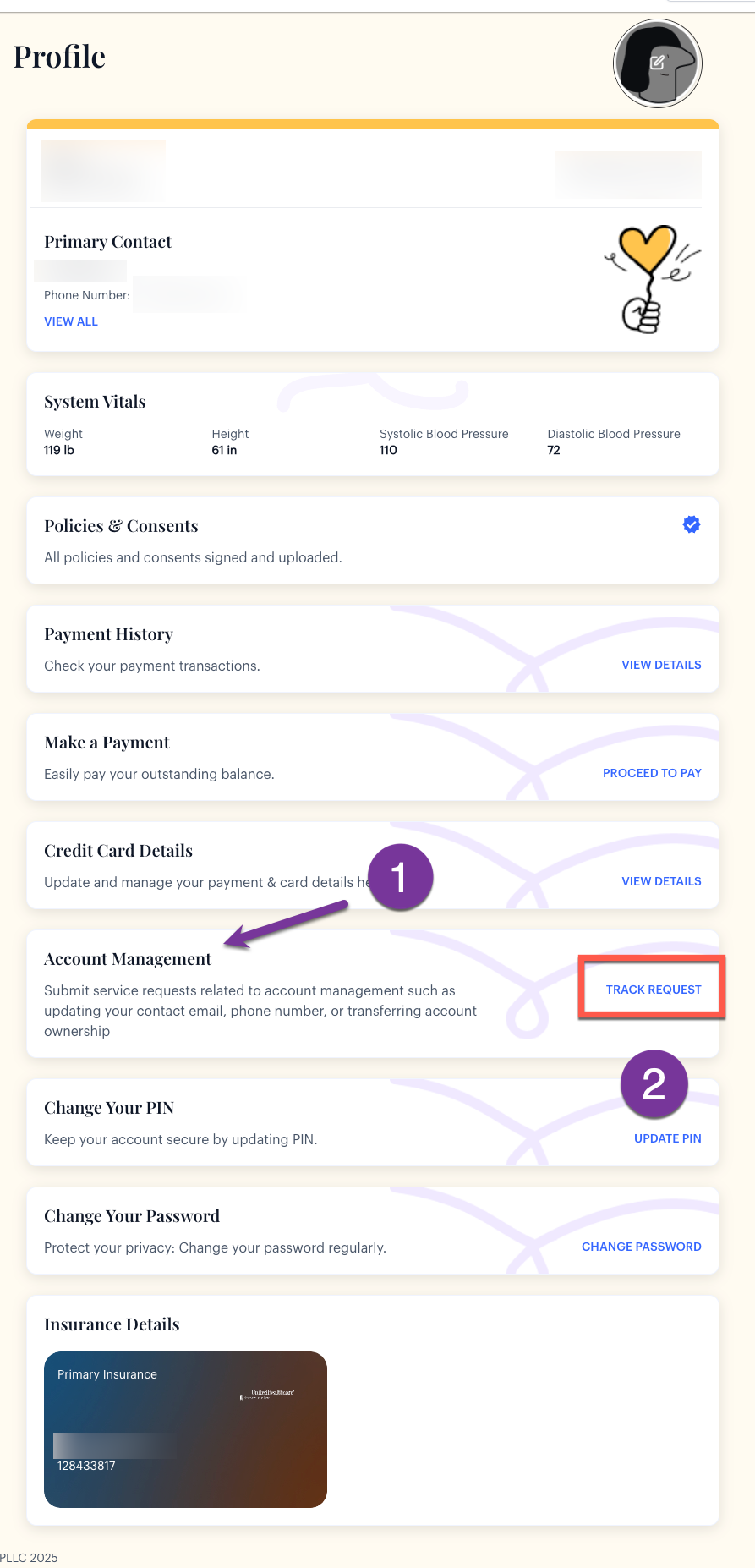
Task: Click the Diastolic Blood Pressure value
Action: (x=554, y=450)
